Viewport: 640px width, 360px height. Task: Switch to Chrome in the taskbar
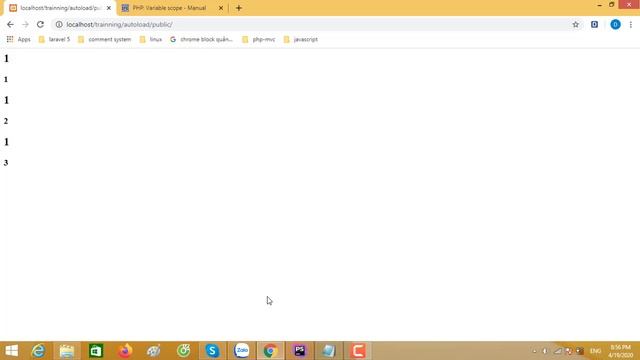coord(270,351)
